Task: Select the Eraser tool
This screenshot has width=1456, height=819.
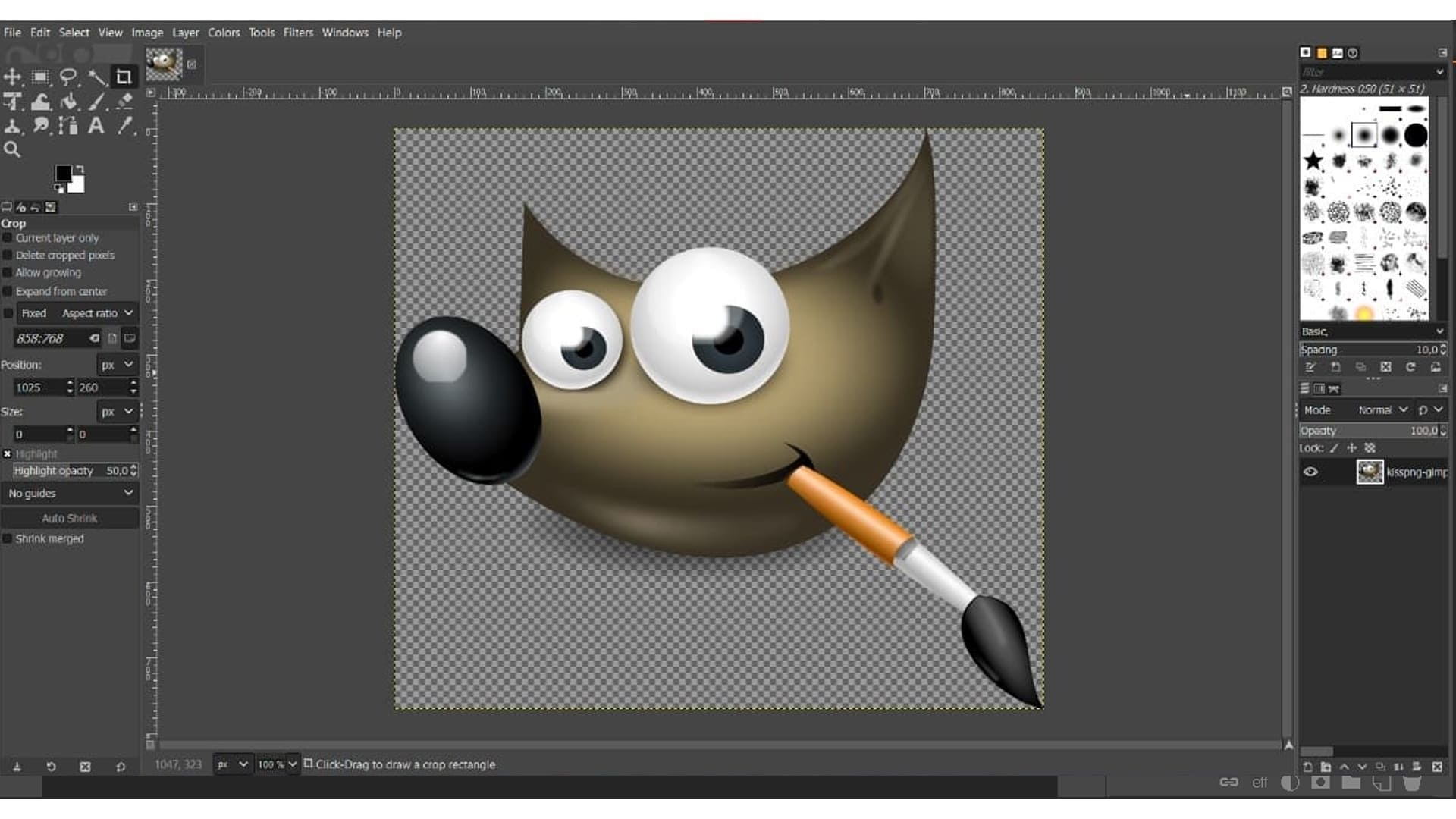Action: coord(124,101)
